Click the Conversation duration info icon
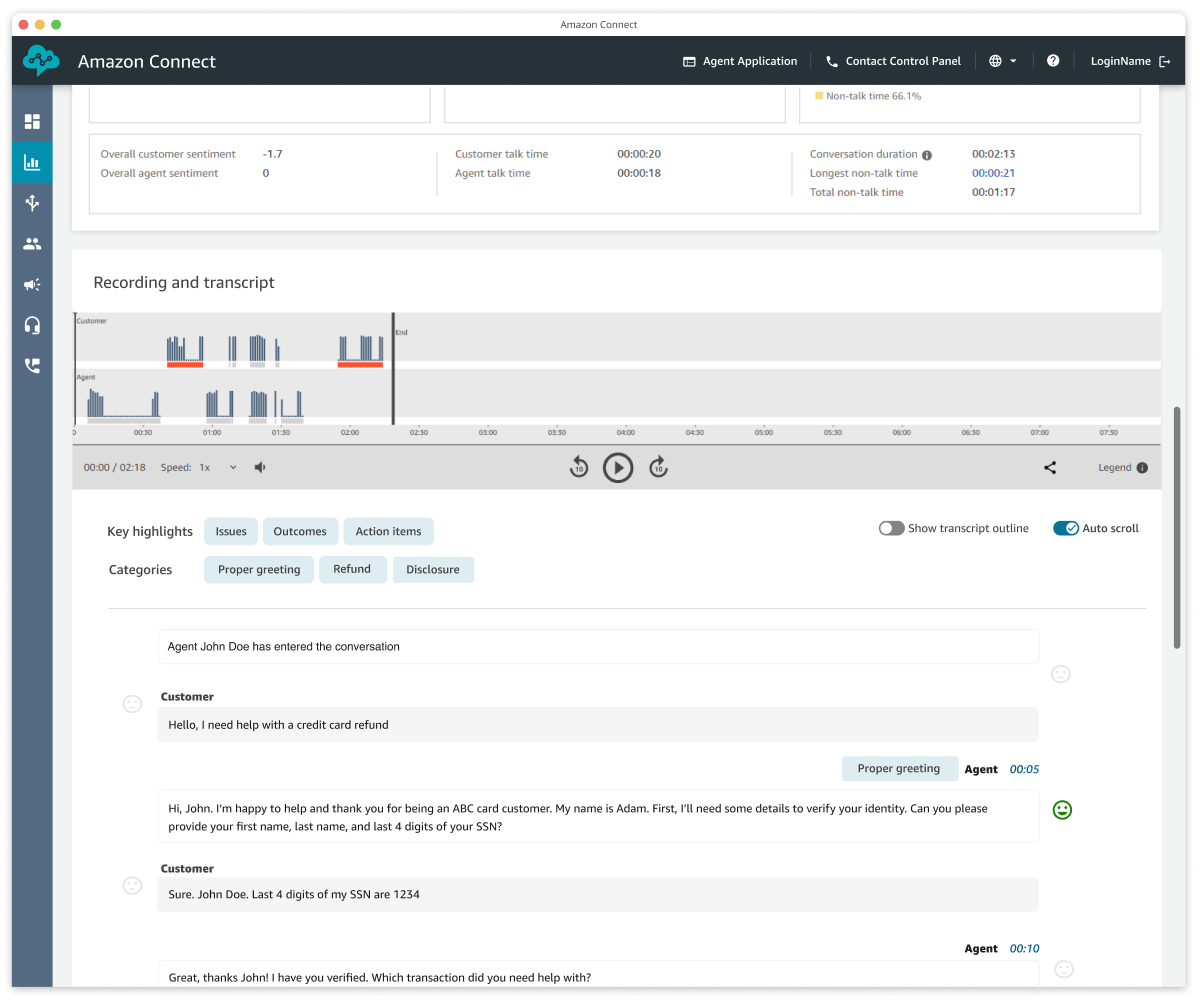1200x1005 pixels. click(x=927, y=154)
